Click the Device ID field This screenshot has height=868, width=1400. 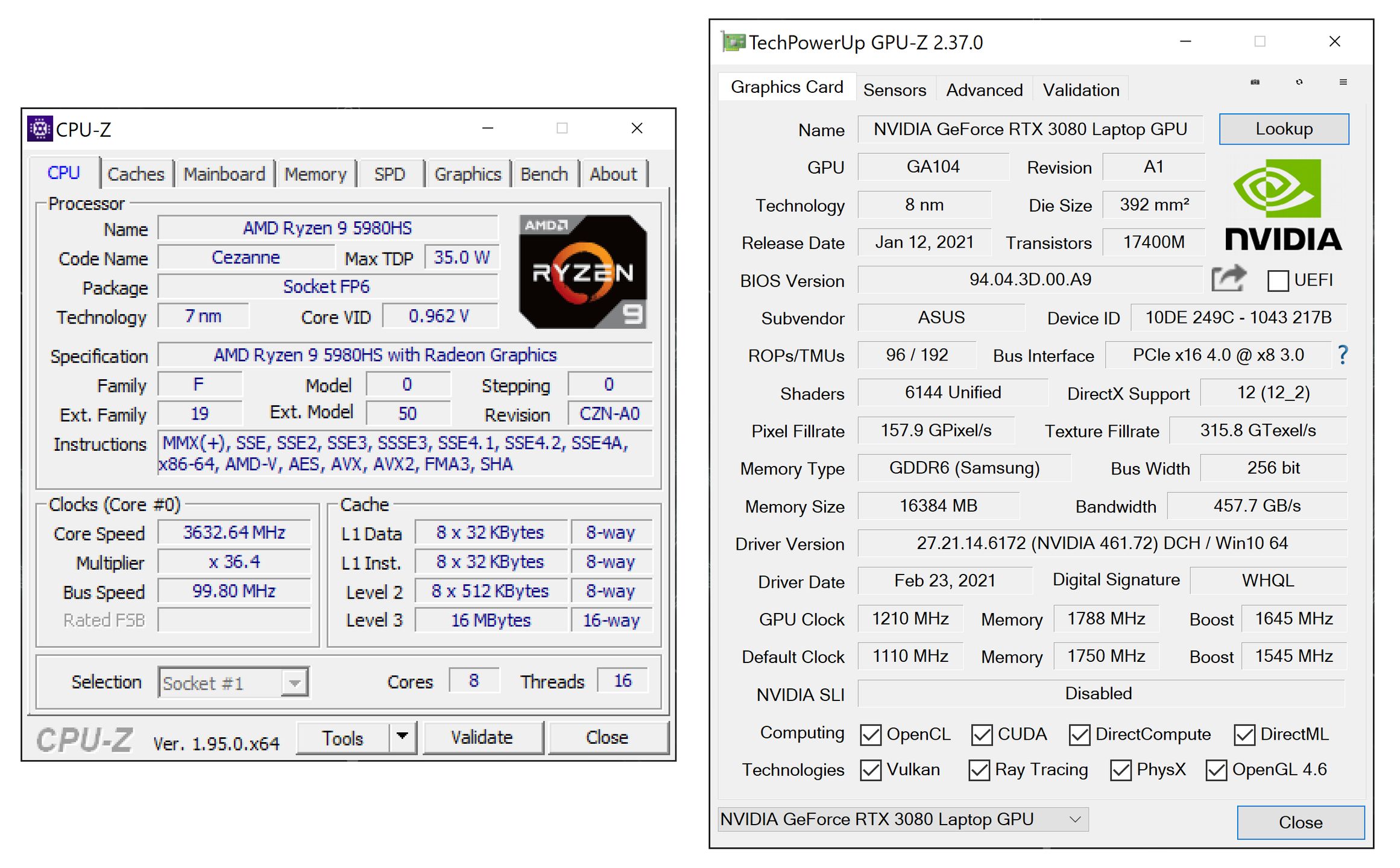pyautogui.click(x=1238, y=318)
